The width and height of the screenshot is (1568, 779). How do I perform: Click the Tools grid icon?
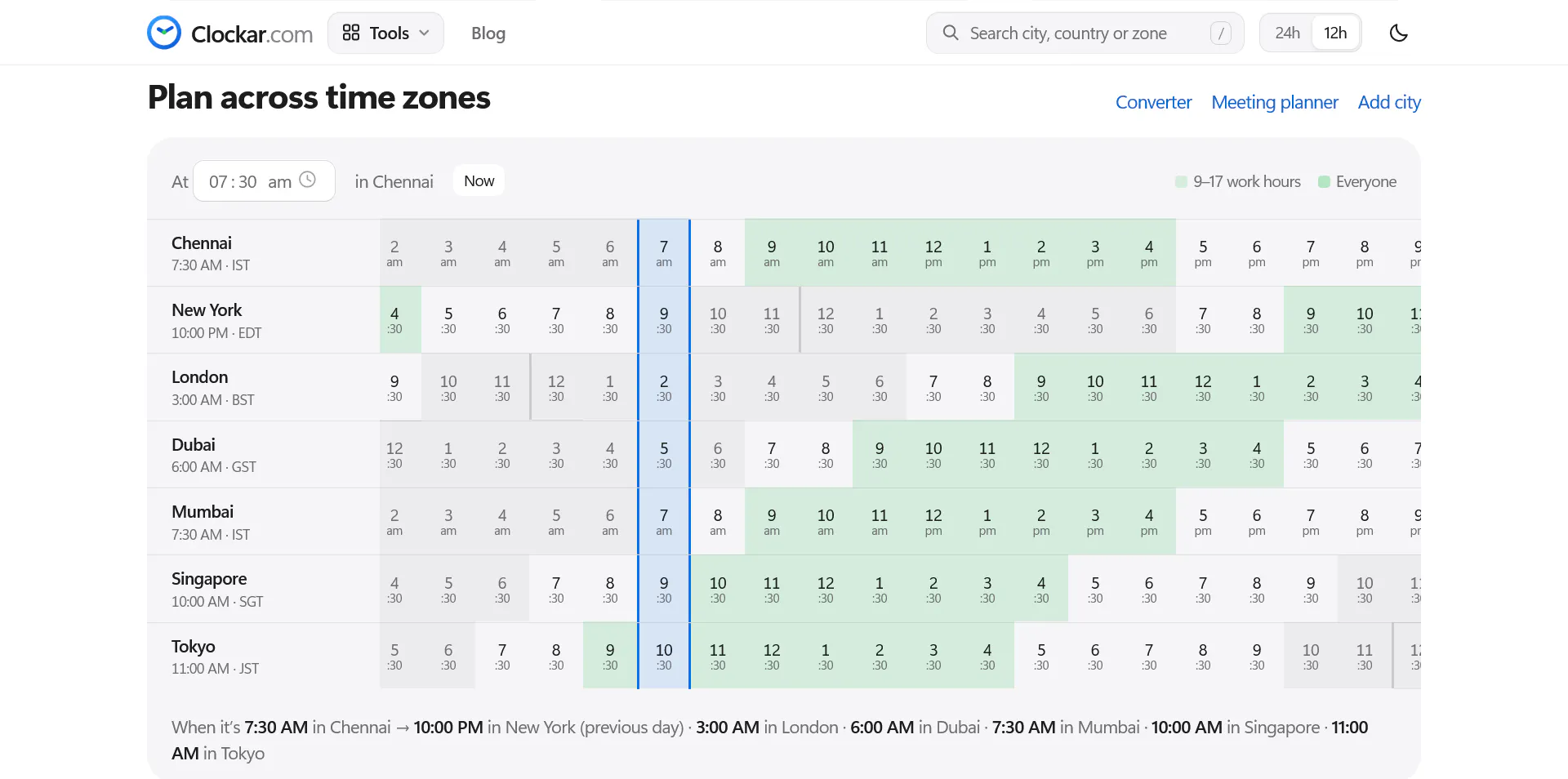(x=351, y=33)
